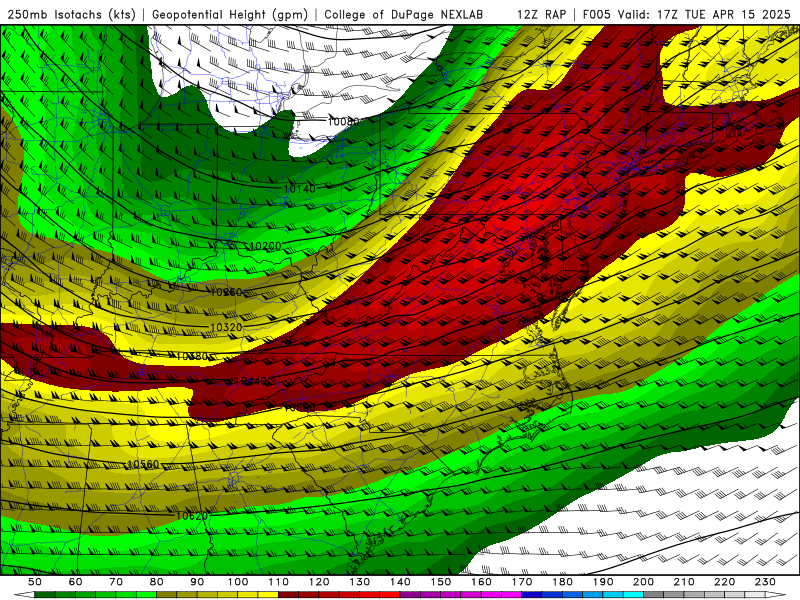Click the 130 legend value
Image resolution: width=800 pixels, height=600 pixels.
pos(360,582)
